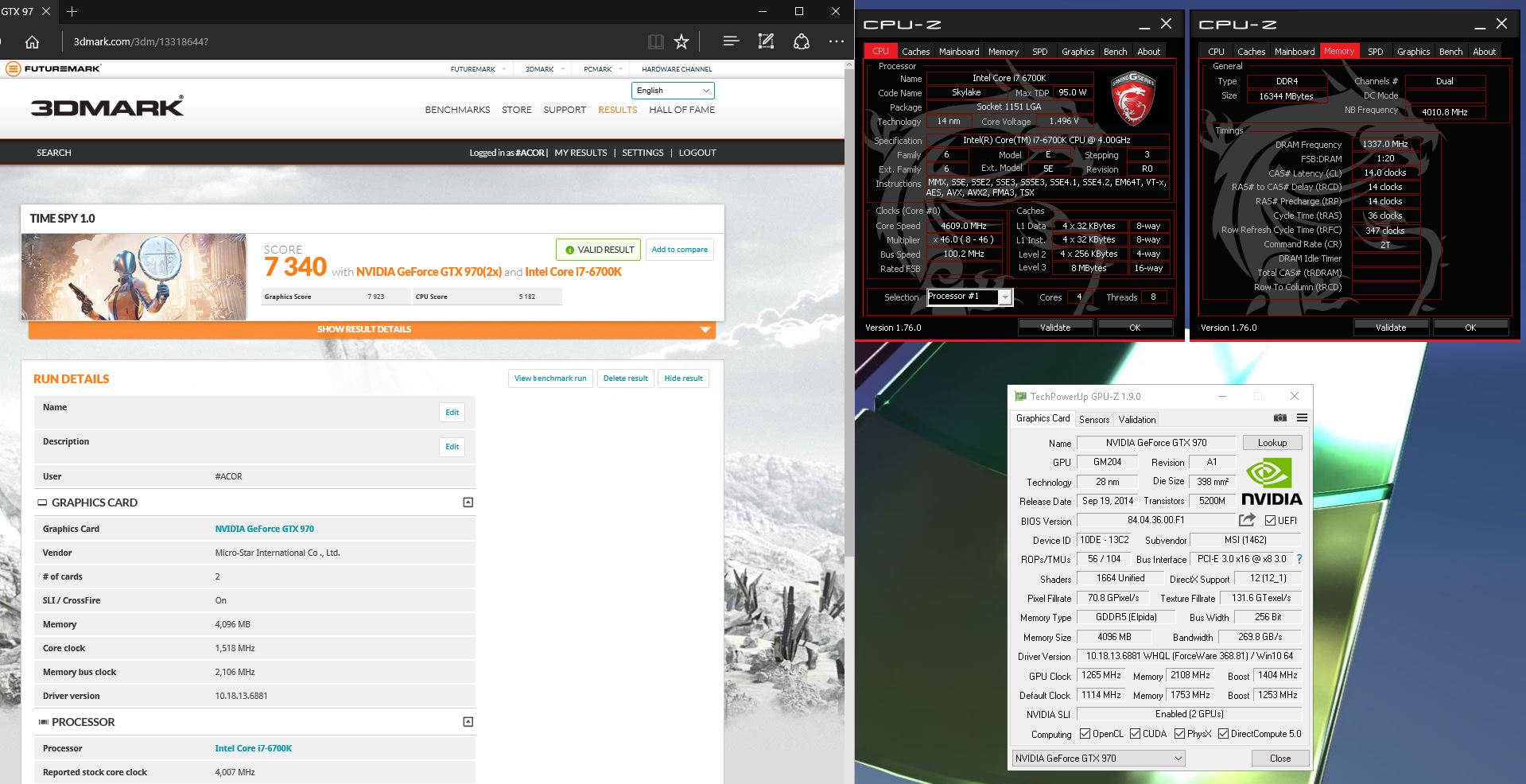
Task: Toggle the OpenCL checkbox
Action: [x=1085, y=734]
